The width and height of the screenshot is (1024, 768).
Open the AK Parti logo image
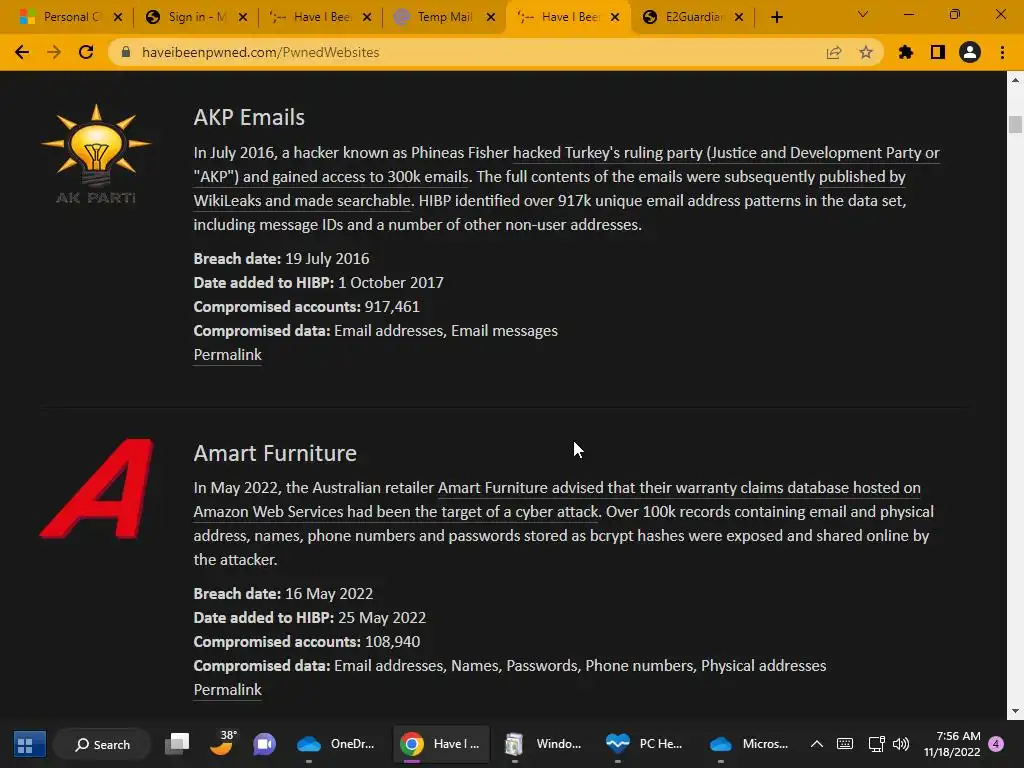point(96,153)
